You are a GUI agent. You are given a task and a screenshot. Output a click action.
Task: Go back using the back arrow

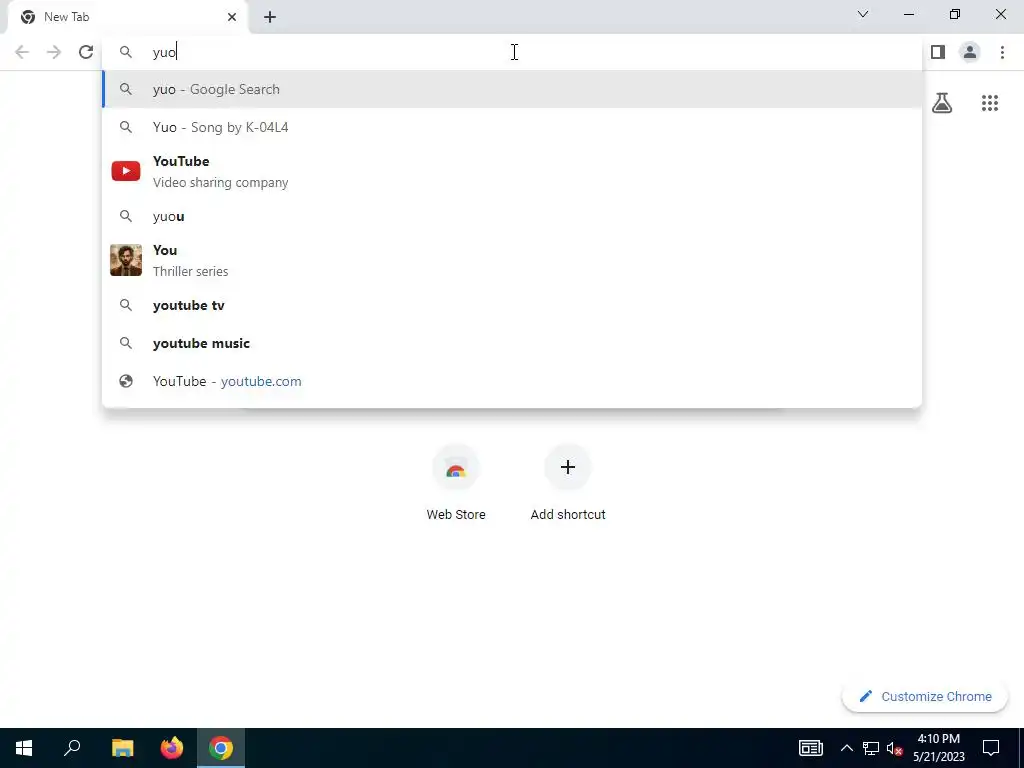click(22, 52)
